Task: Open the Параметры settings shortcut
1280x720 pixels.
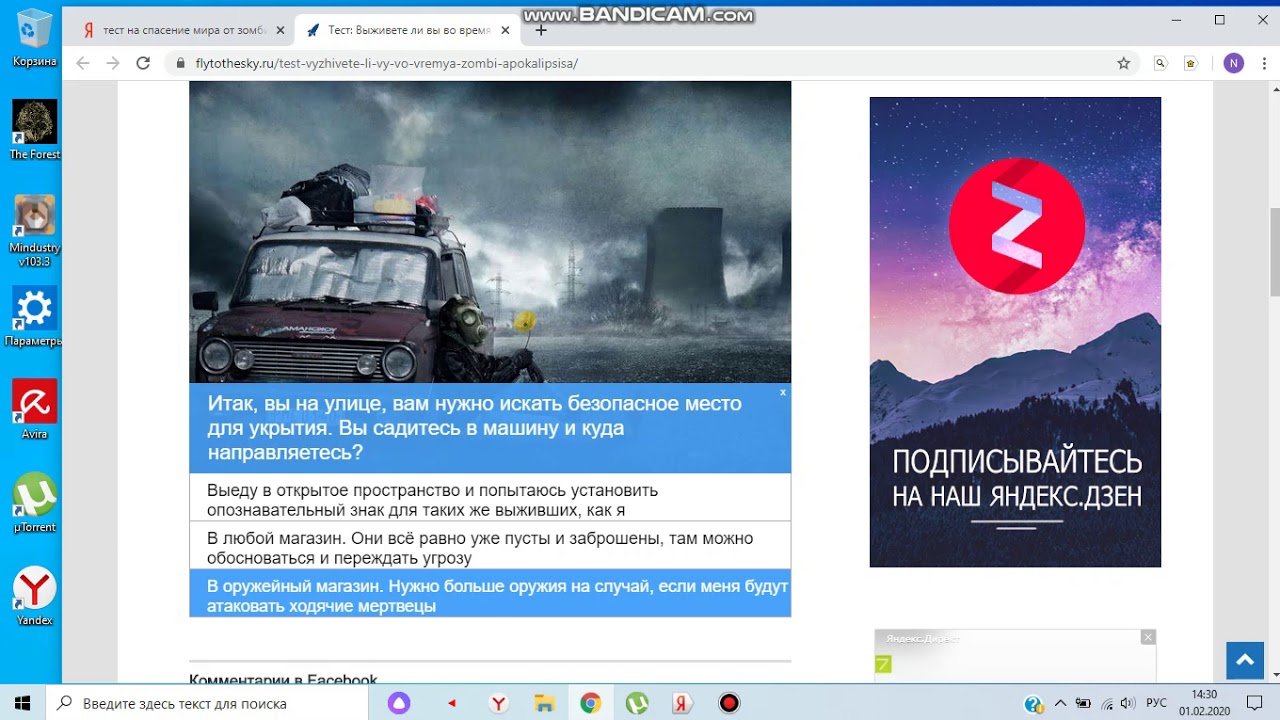Action: point(34,317)
